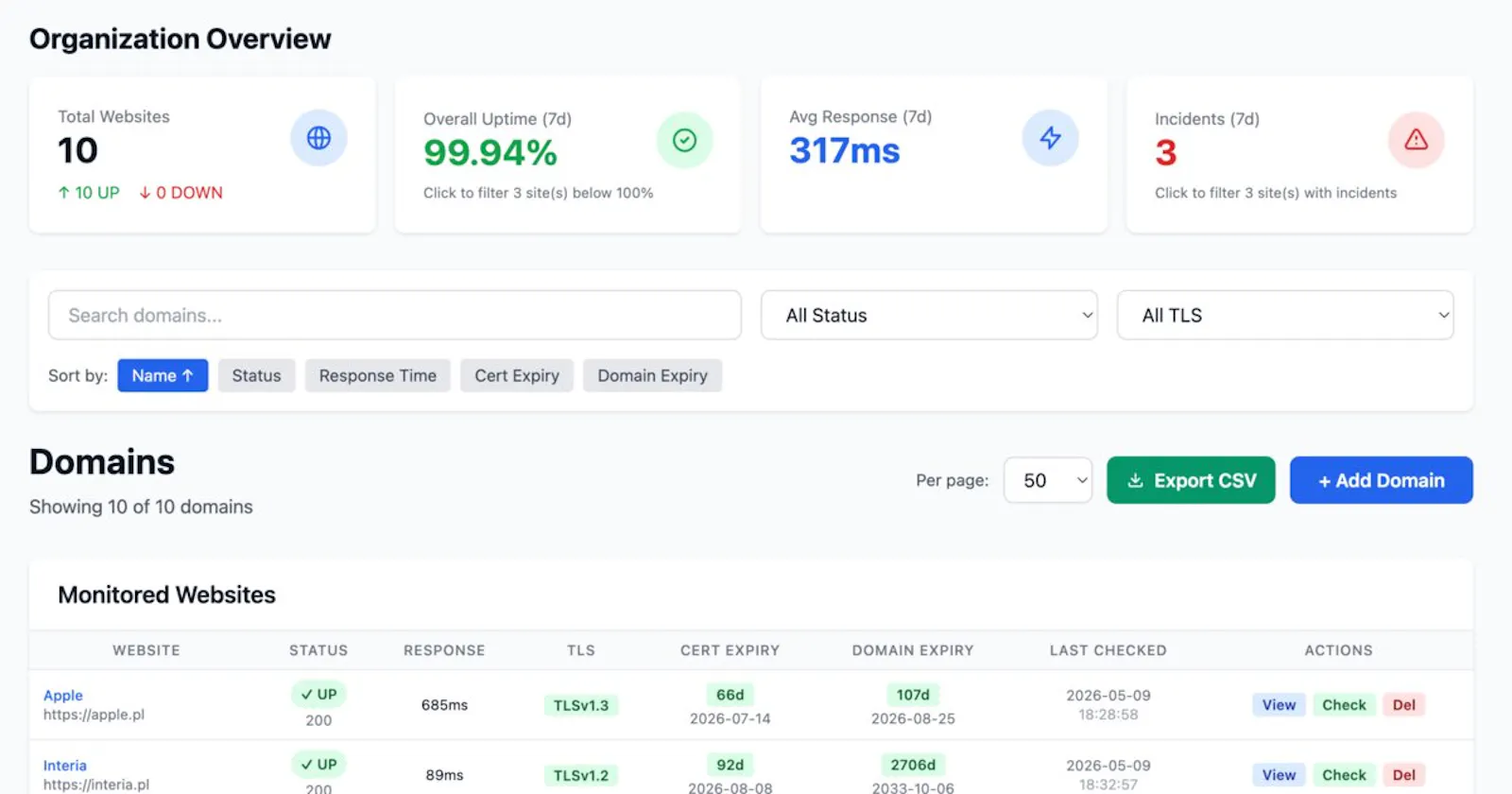Filter sites below 100% uptime
The width and height of the screenshot is (1512, 794).
(x=538, y=193)
